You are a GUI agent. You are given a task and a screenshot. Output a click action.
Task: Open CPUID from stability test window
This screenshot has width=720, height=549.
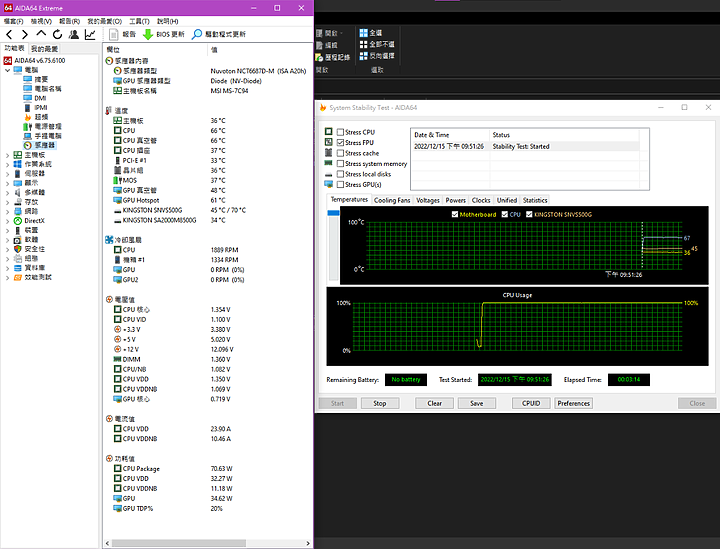point(531,403)
